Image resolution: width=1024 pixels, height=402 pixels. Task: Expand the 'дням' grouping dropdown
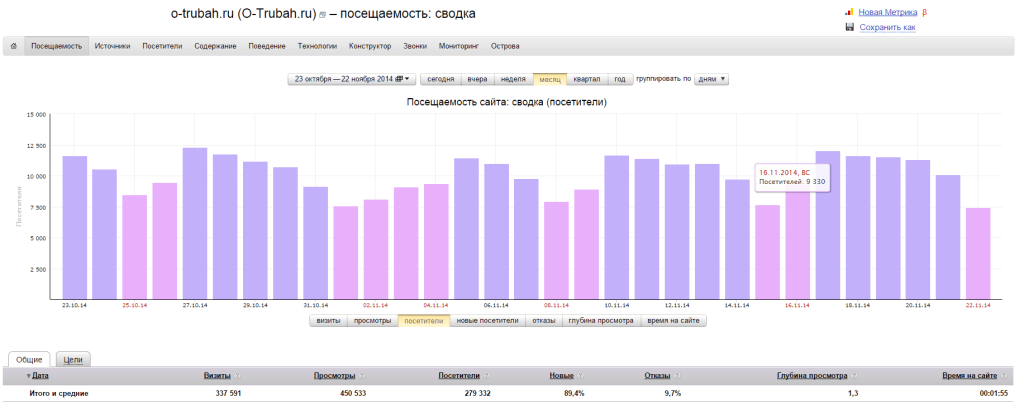(x=710, y=79)
